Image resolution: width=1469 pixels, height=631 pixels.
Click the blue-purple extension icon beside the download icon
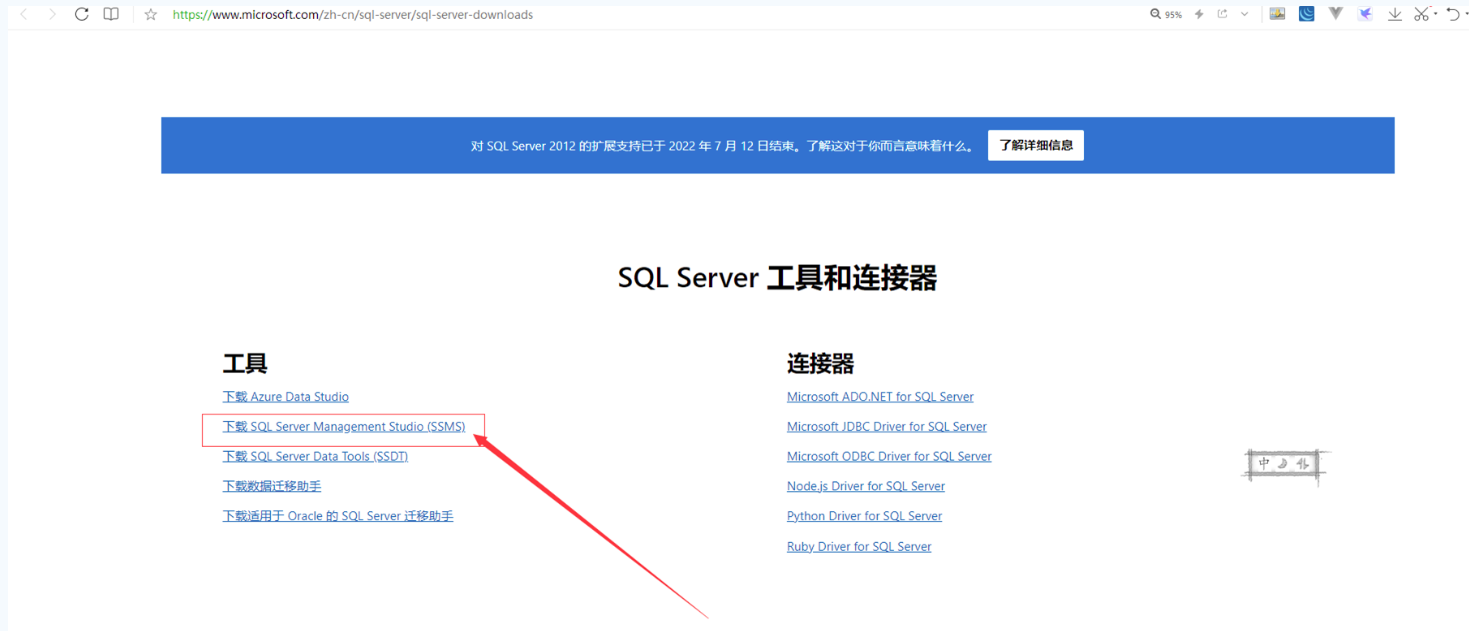1365,14
